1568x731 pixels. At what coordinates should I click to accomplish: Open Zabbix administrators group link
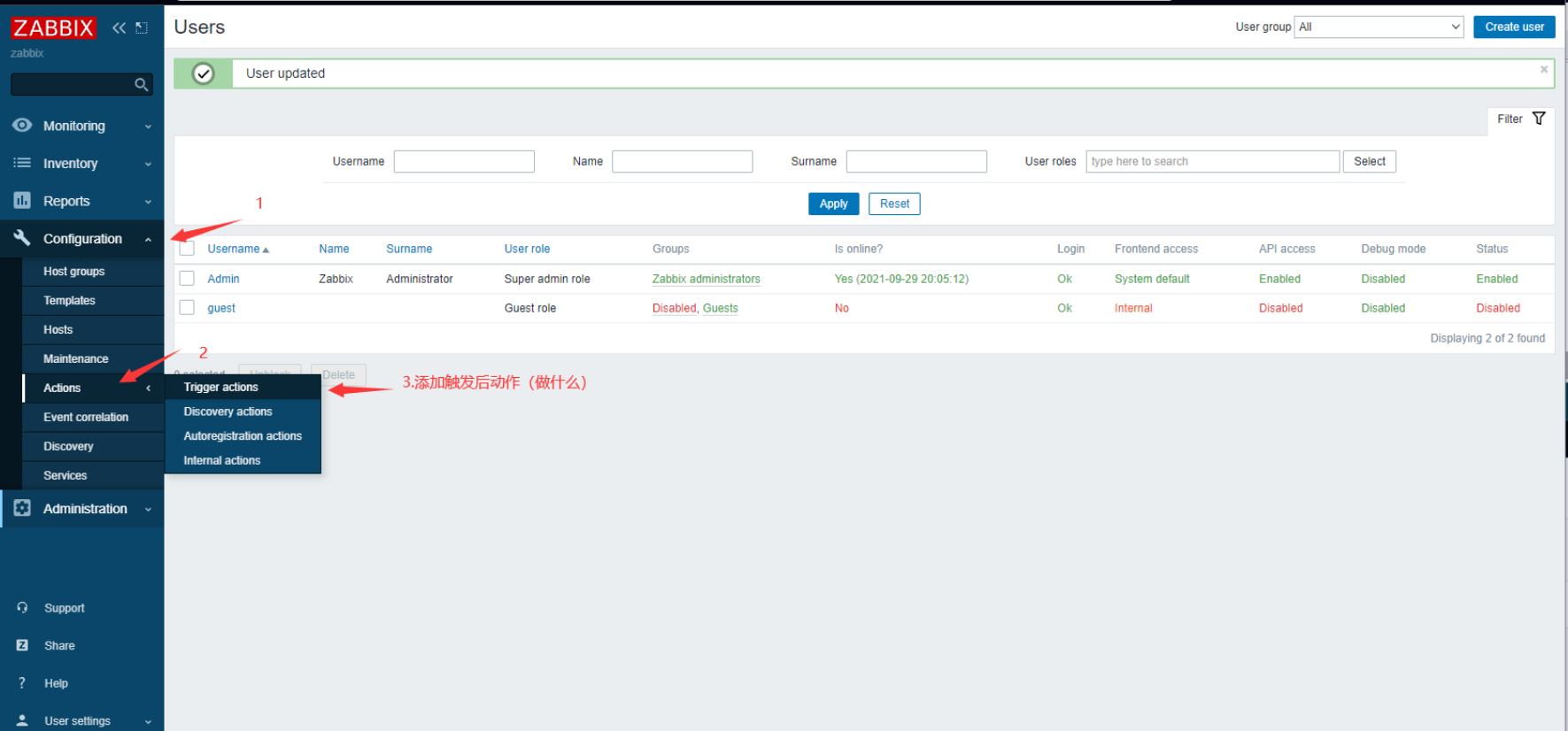tap(706, 279)
